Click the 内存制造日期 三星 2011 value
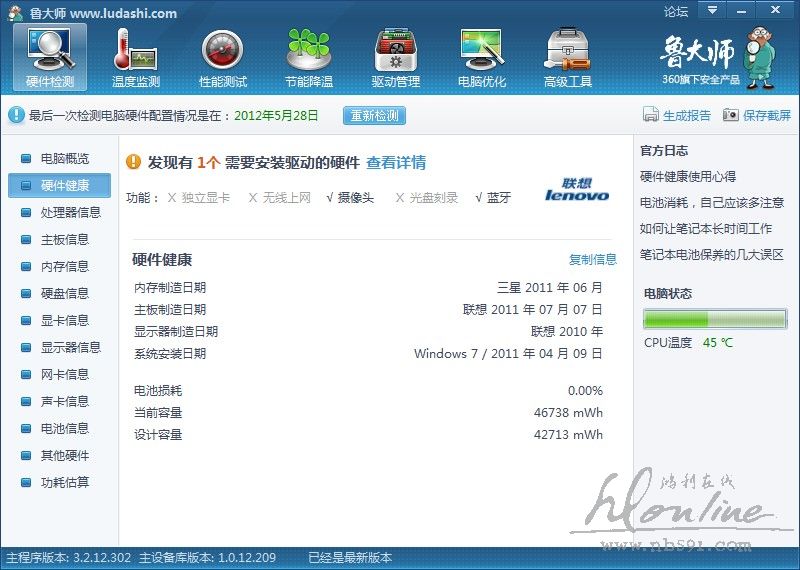800x570 pixels. 550,288
